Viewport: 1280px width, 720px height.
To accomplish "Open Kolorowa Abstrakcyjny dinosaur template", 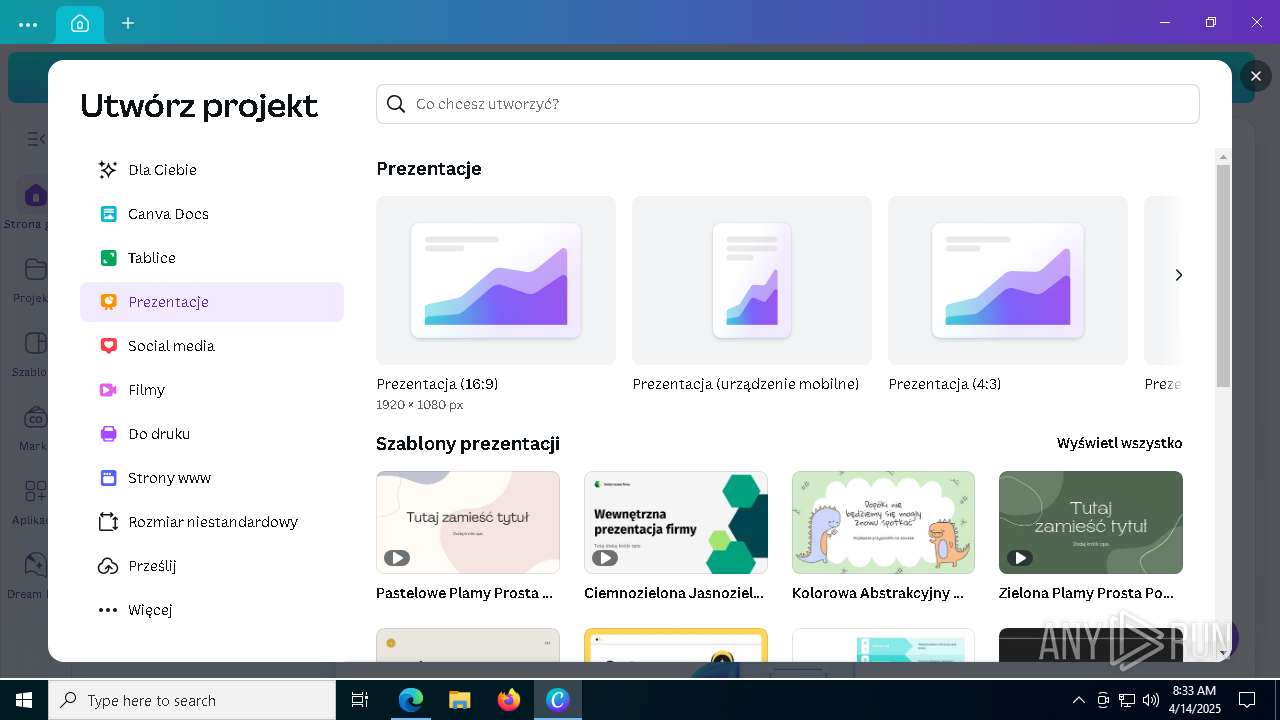I will coord(883,522).
